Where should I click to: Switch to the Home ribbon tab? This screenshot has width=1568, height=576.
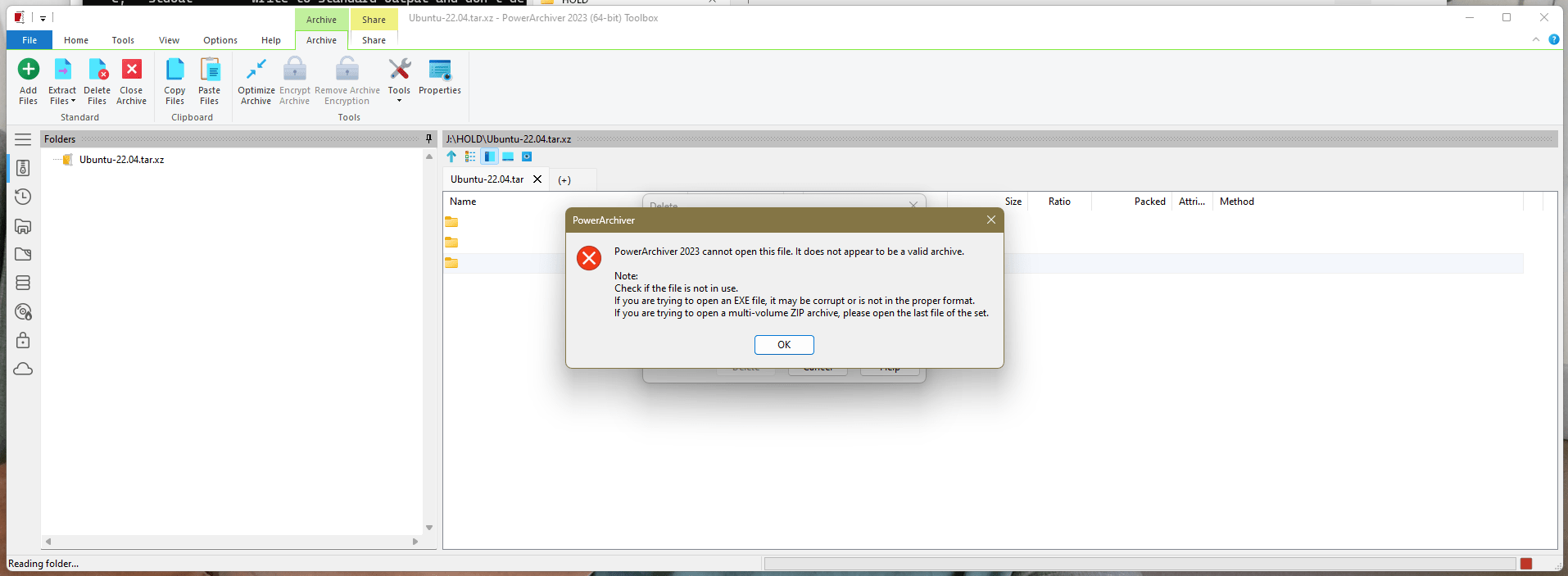tap(76, 40)
